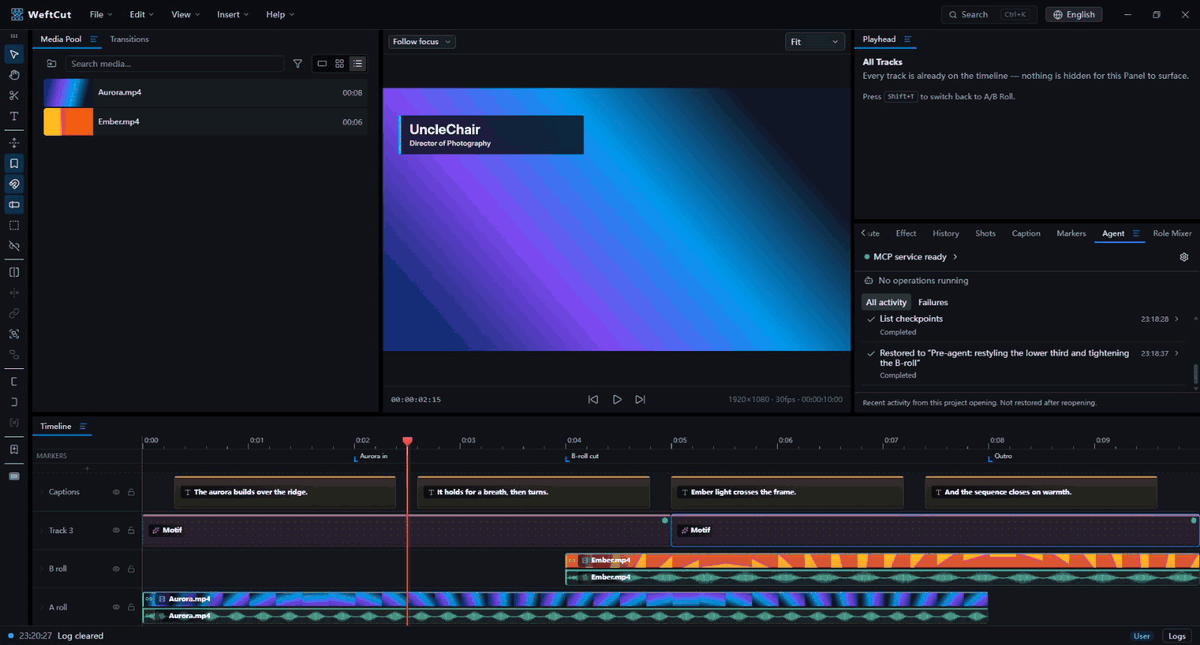Hide the A roll track eye icon
The height and width of the screenshot is (645, 1200).
coord(116,607)
